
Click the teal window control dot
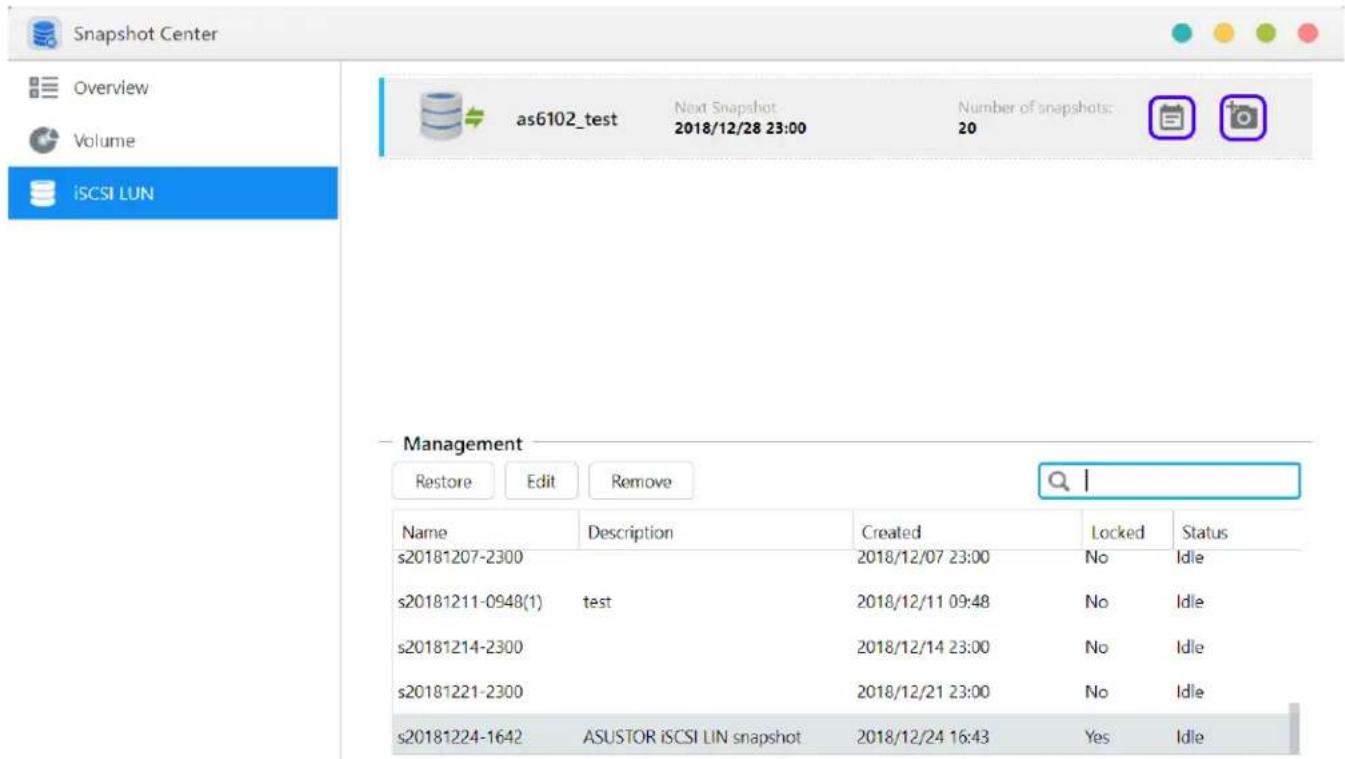pyautogui.click(x=1182, y=34)
